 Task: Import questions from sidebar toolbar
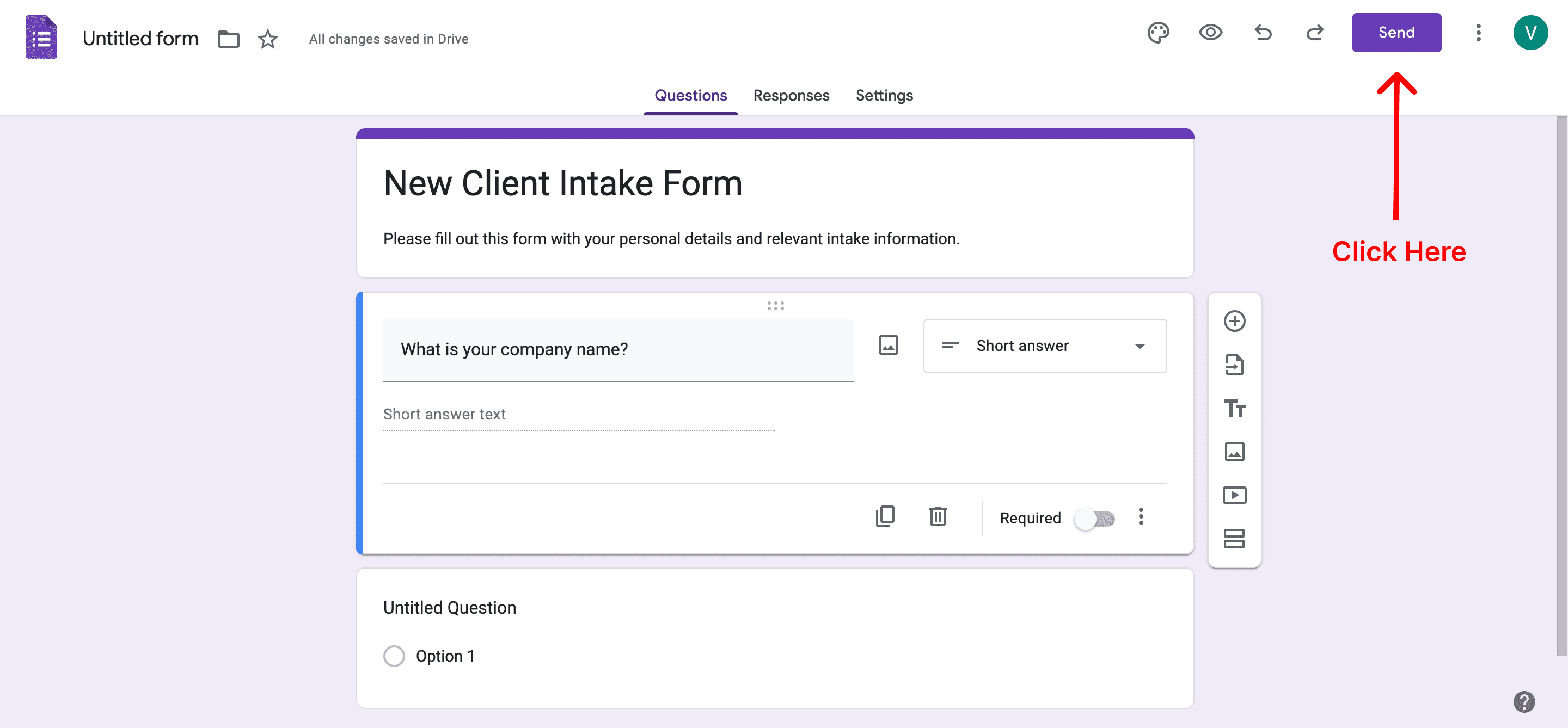click(1235, 365)
